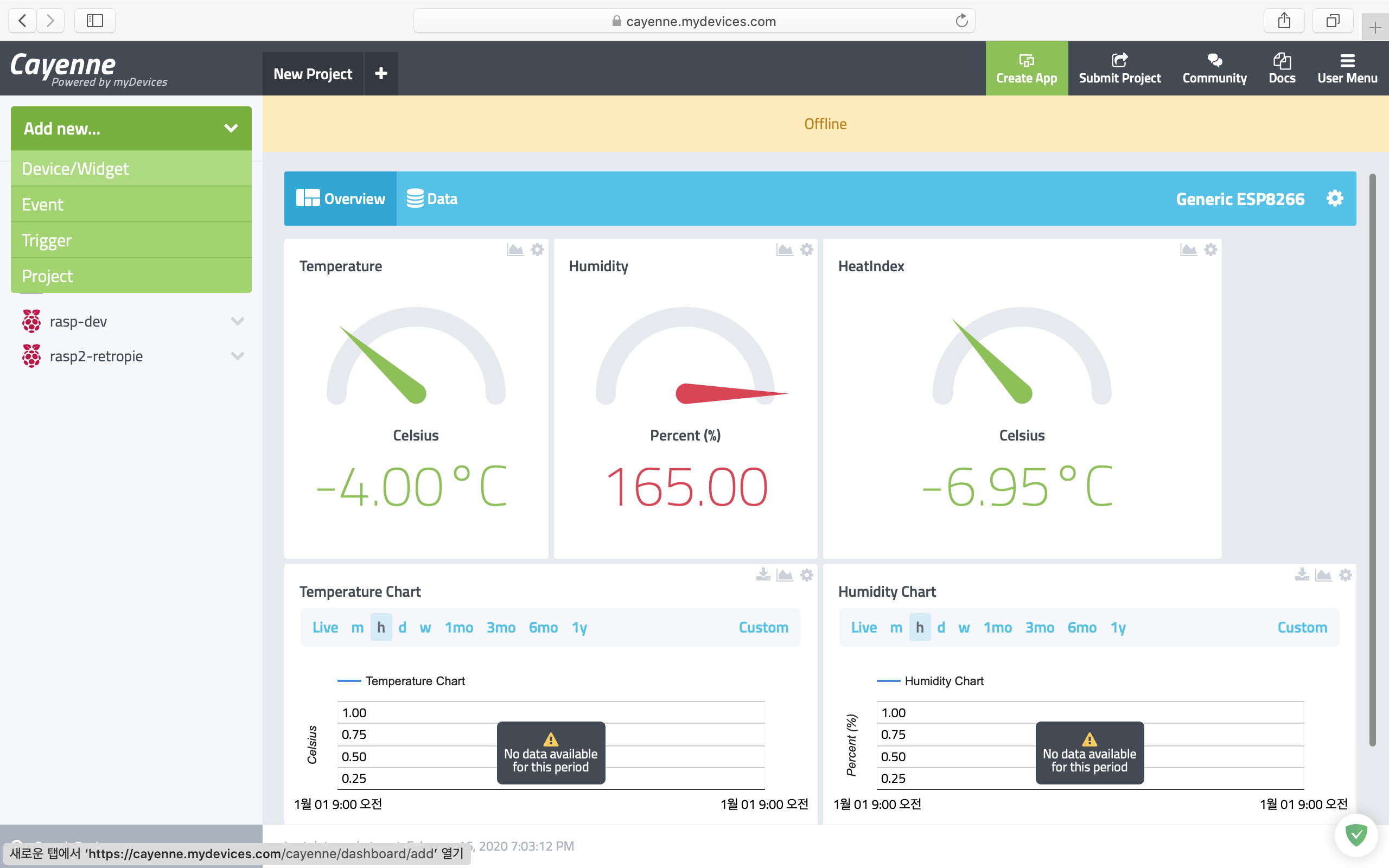1389x868 pixels.
Task: Click Humidity widget chart details icon
Action: pyautogui.click(x=784, y=250)
